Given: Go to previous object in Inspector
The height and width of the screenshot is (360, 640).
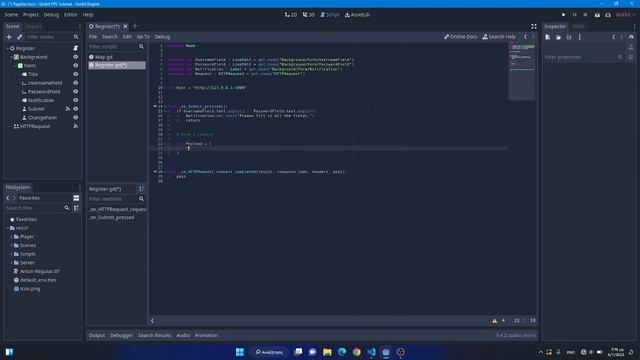Looking at the screenshot, I should click(613, 37).
